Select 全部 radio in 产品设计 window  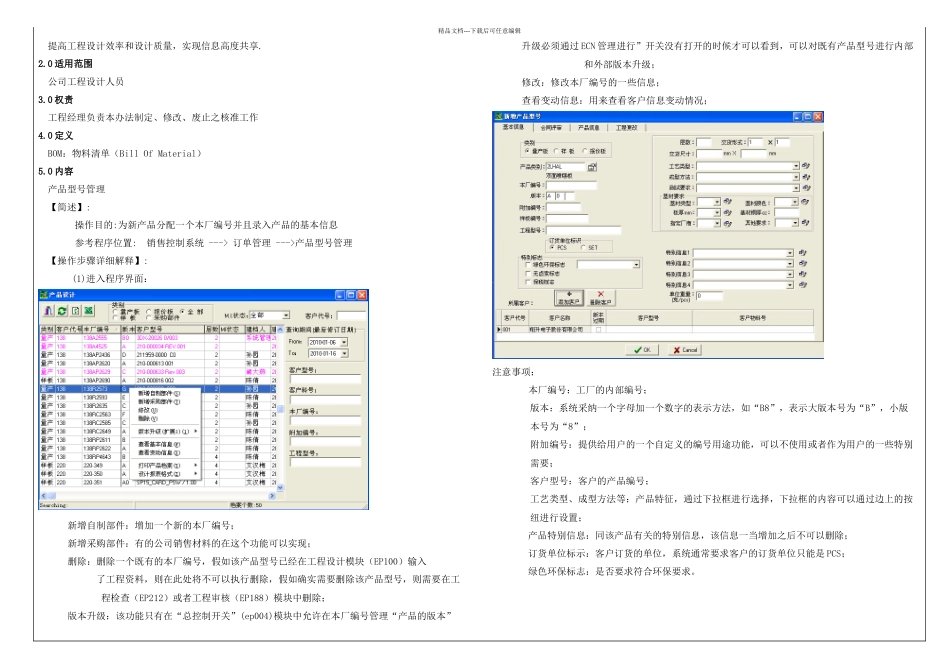(x=181, y=311)
